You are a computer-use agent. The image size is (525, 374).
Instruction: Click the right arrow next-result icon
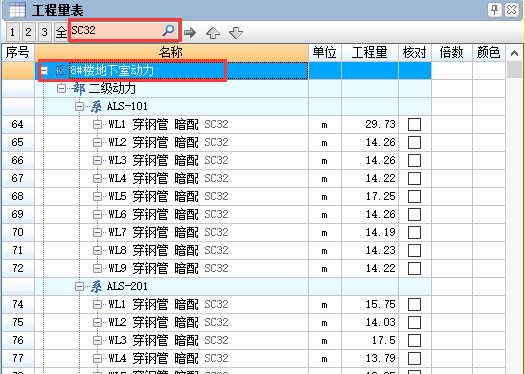point(190,32)
